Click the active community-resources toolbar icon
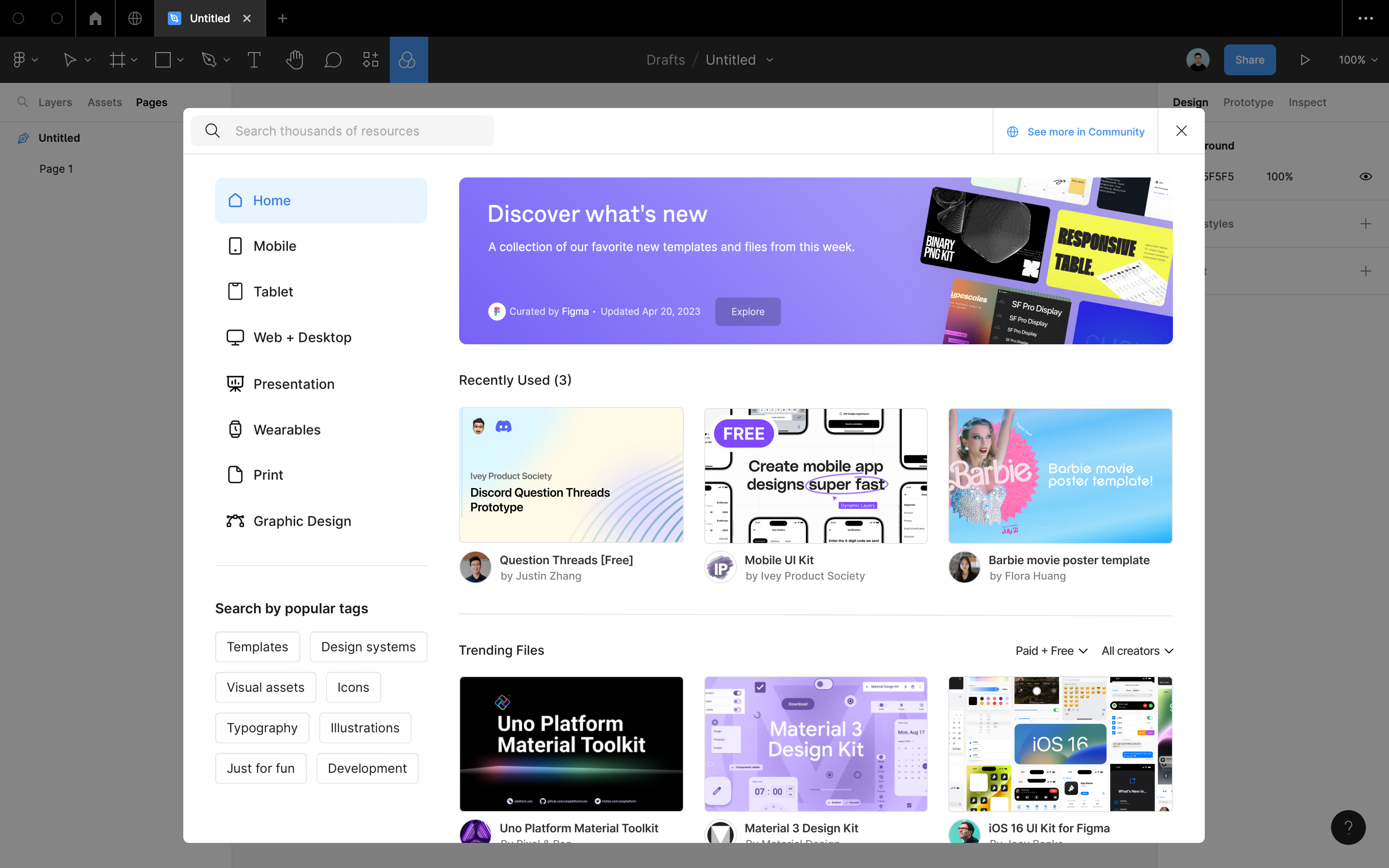1389x868 pixels. pos(408,60)
